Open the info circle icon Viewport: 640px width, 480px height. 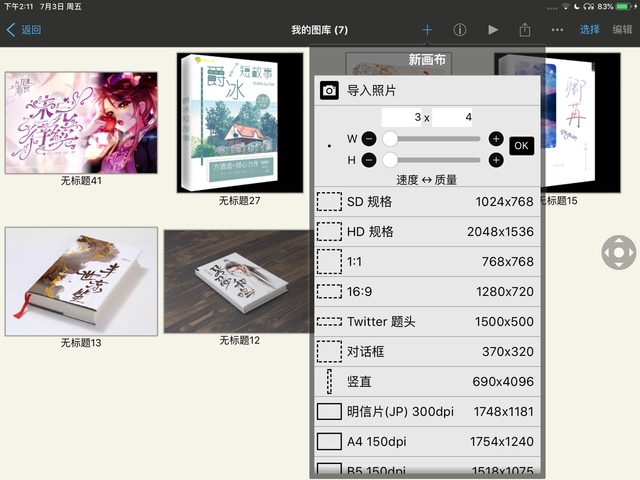click(460, 30)
